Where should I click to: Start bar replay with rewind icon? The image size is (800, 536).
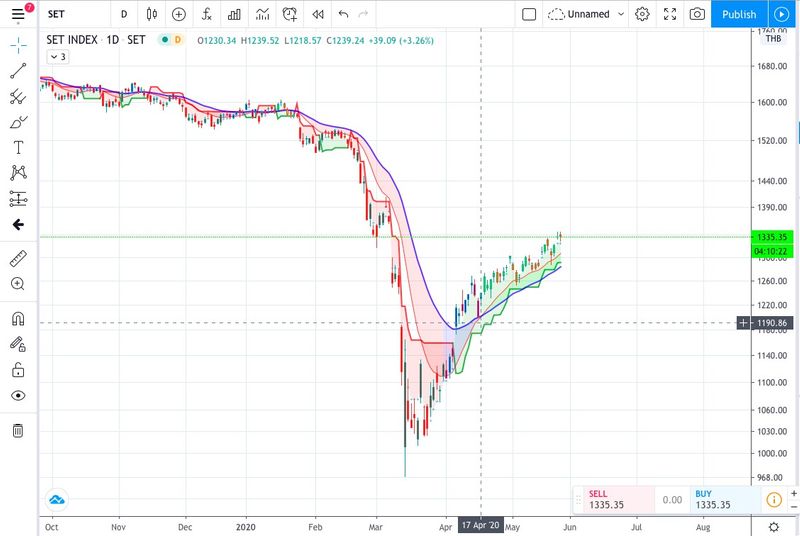[x=317, y=15]
